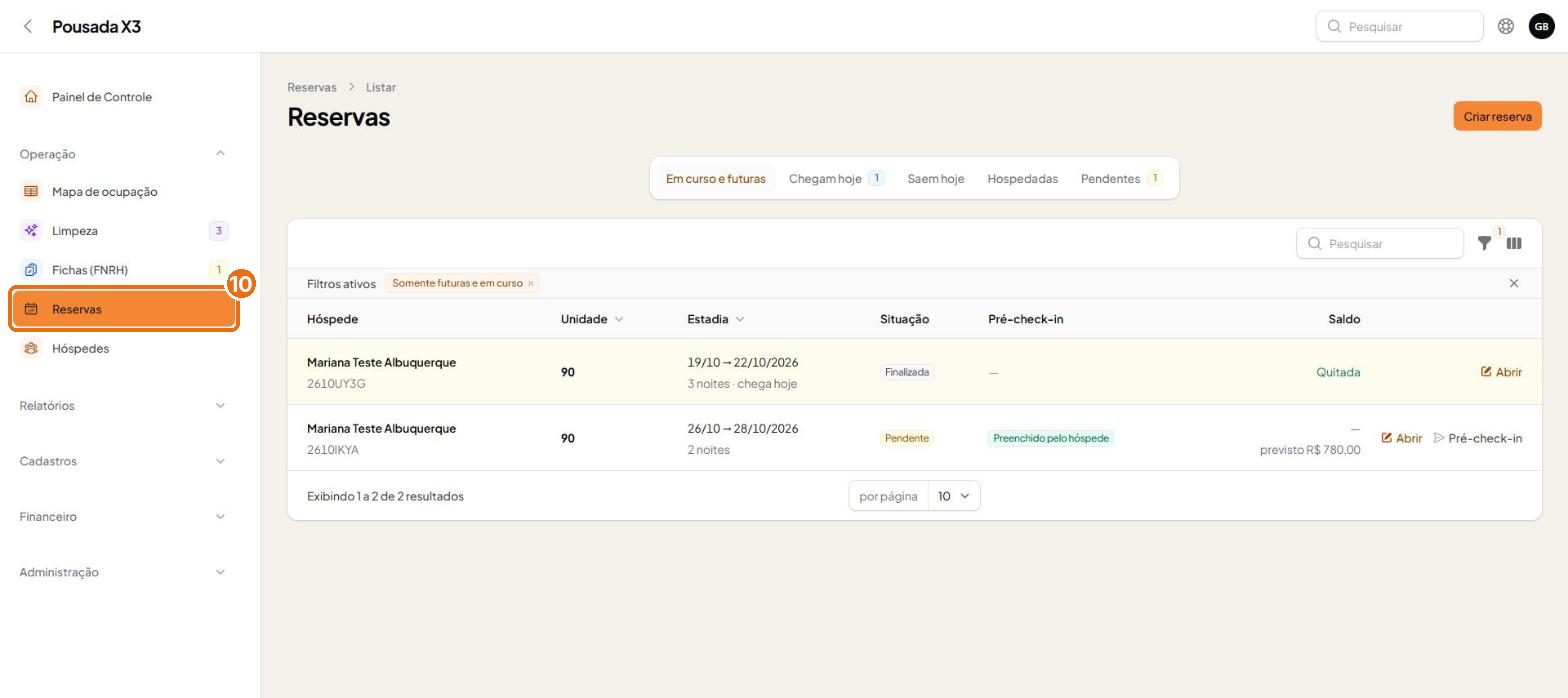This screenshot has height=698, width=1568.
Task: Click the back arrow beside Pousada X3
Action: point(28,27)
